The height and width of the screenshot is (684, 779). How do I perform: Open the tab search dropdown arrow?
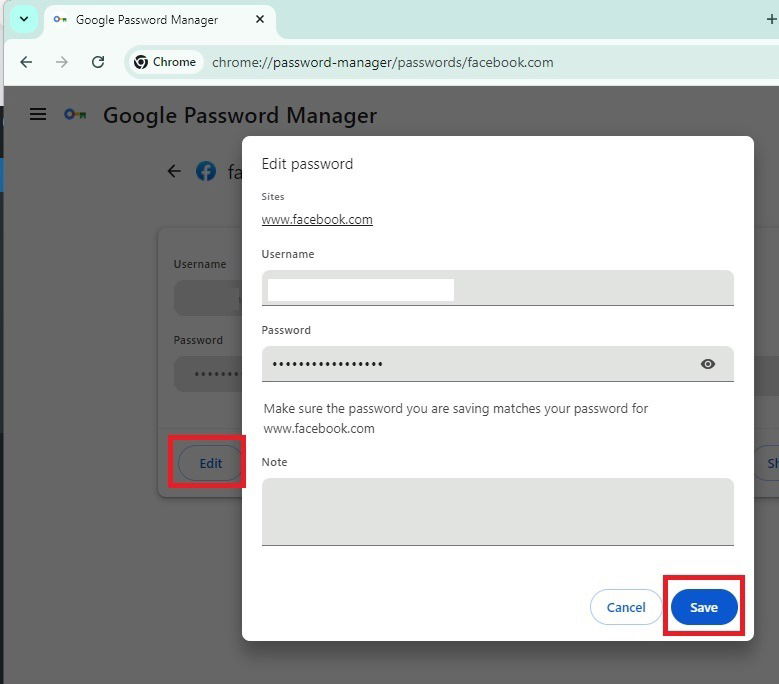click(x=24, y=19)
